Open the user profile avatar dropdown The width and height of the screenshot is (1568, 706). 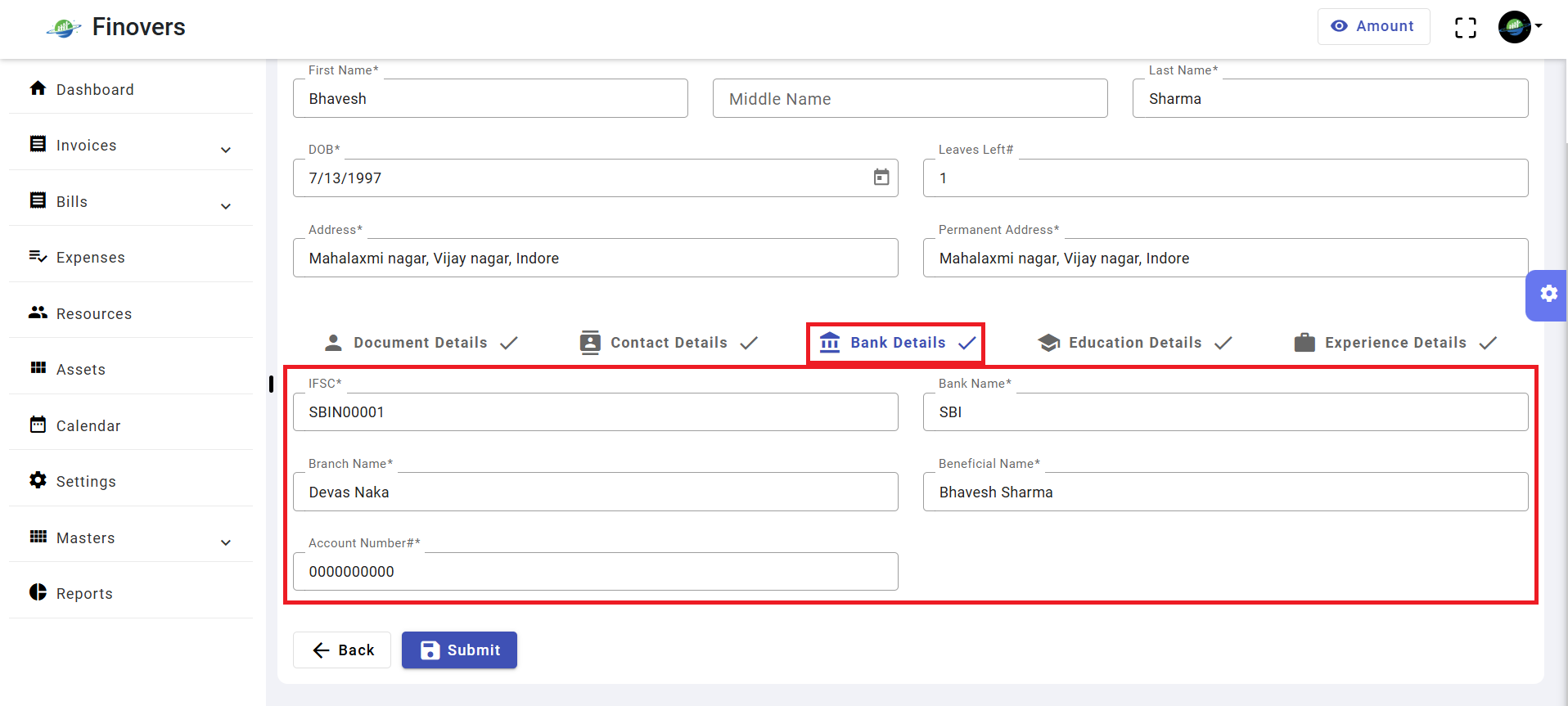pos(1520,27)
